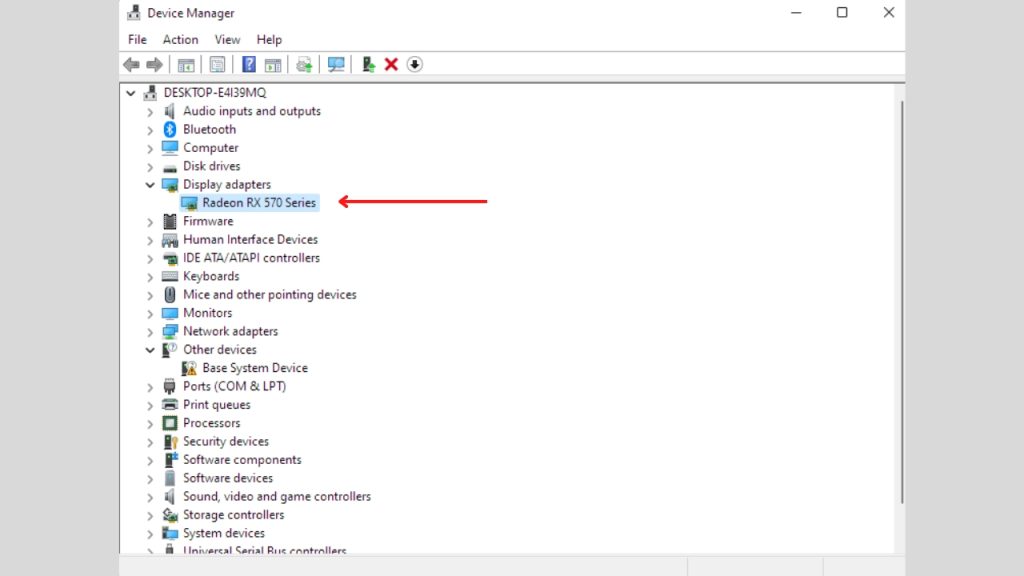1024x576 pixels.
Task: Expand the Computer category chevron
Action: pyautogui.click(x=150, y=148)
